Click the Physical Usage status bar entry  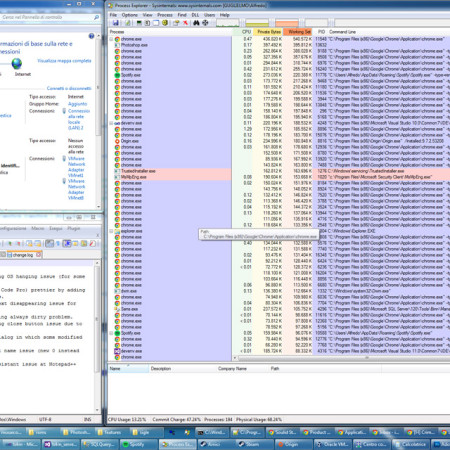click(259, 419)
